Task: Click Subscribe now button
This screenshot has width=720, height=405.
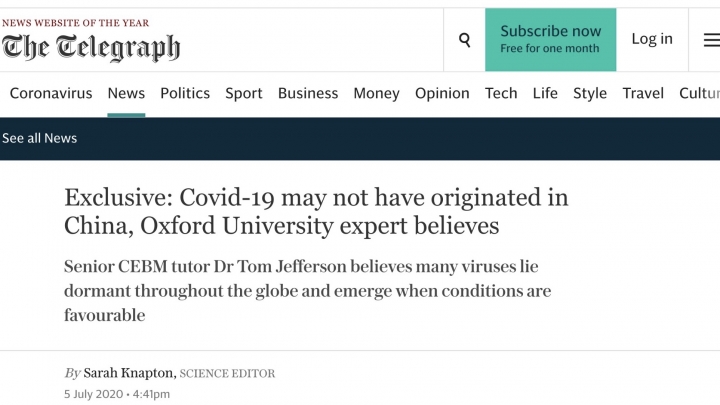Action: [550, 40]
